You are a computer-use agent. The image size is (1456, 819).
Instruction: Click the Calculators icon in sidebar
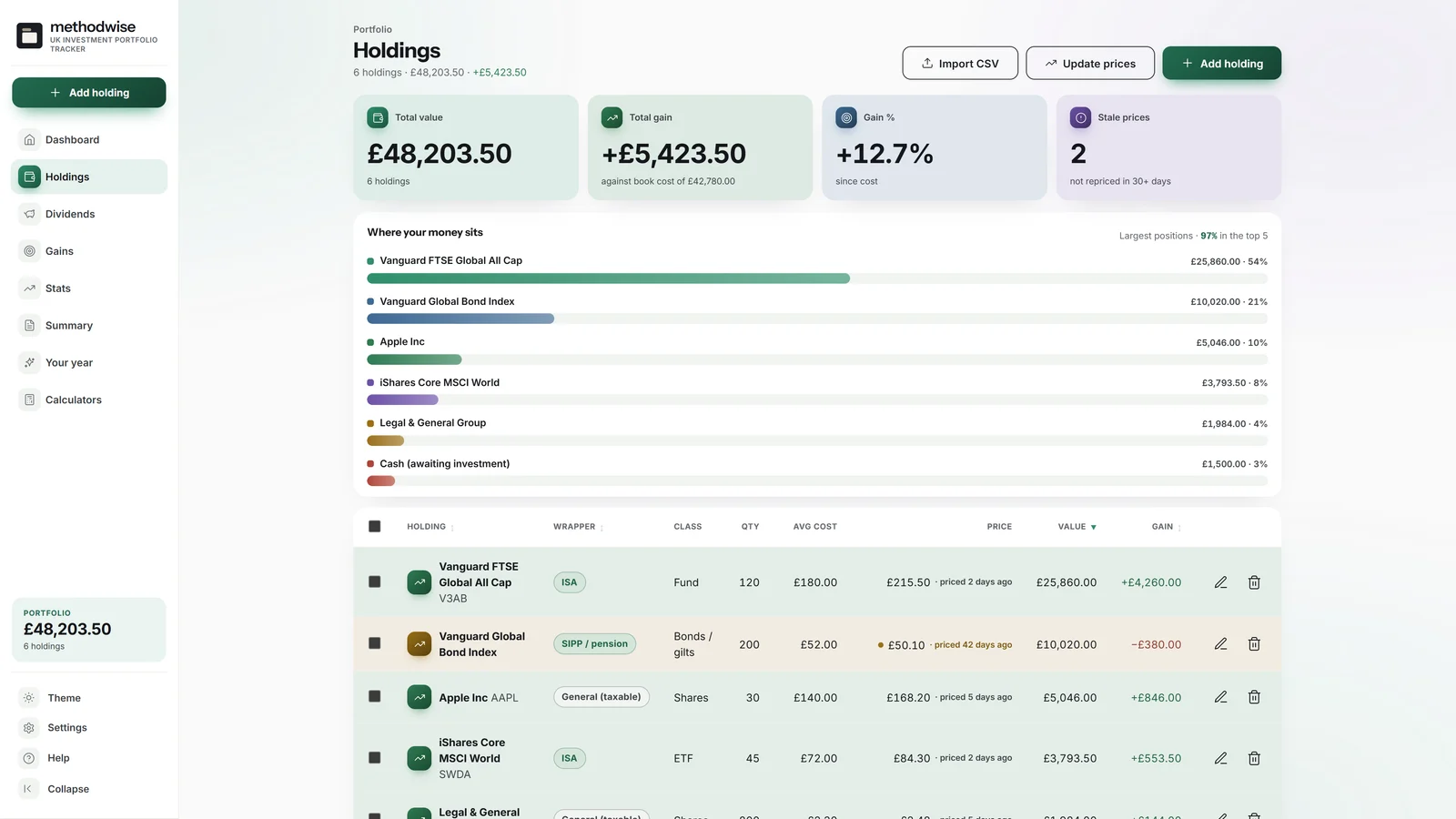click(x=30, y=399)
